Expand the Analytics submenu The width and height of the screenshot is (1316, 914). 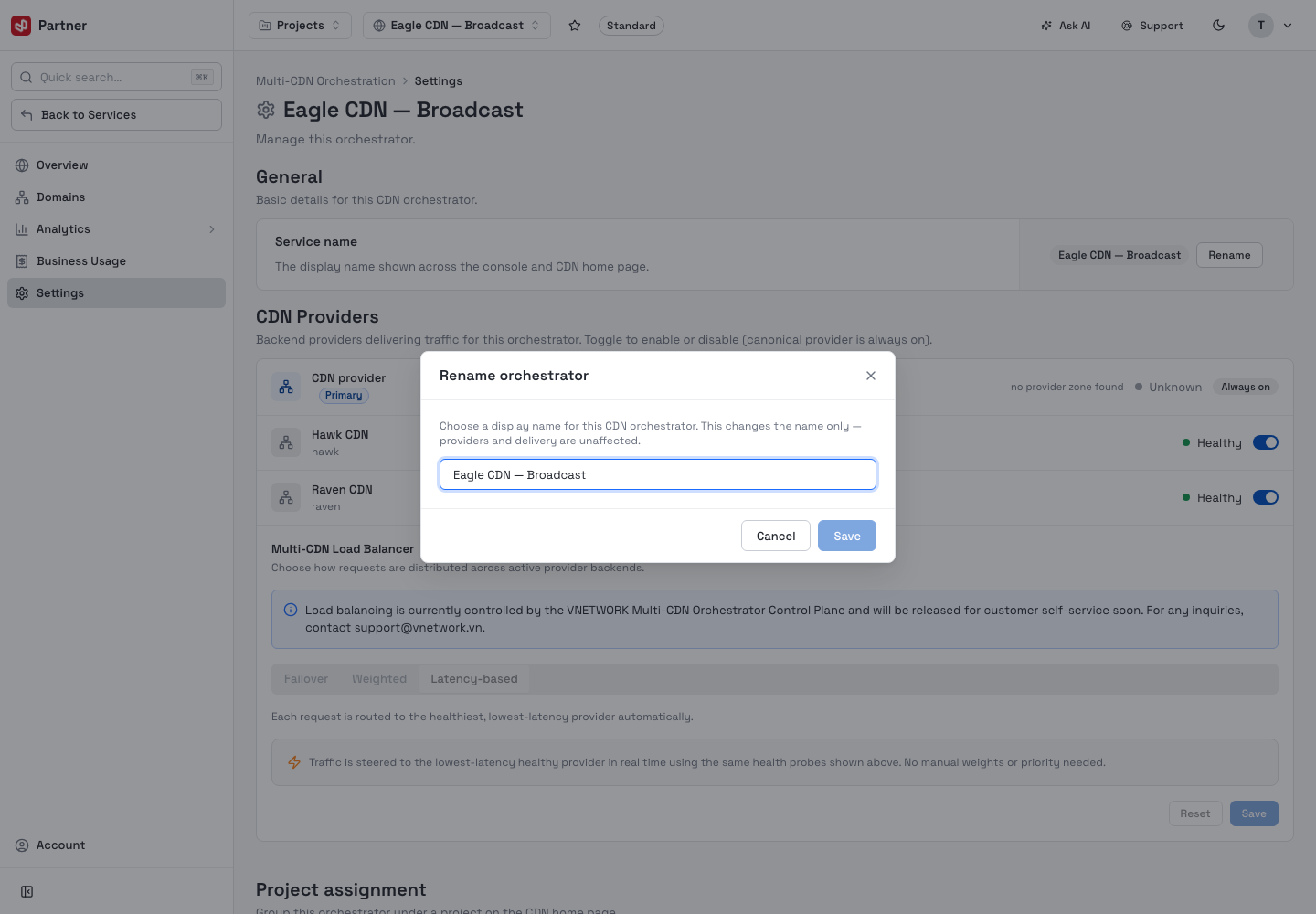pos(212,229)
